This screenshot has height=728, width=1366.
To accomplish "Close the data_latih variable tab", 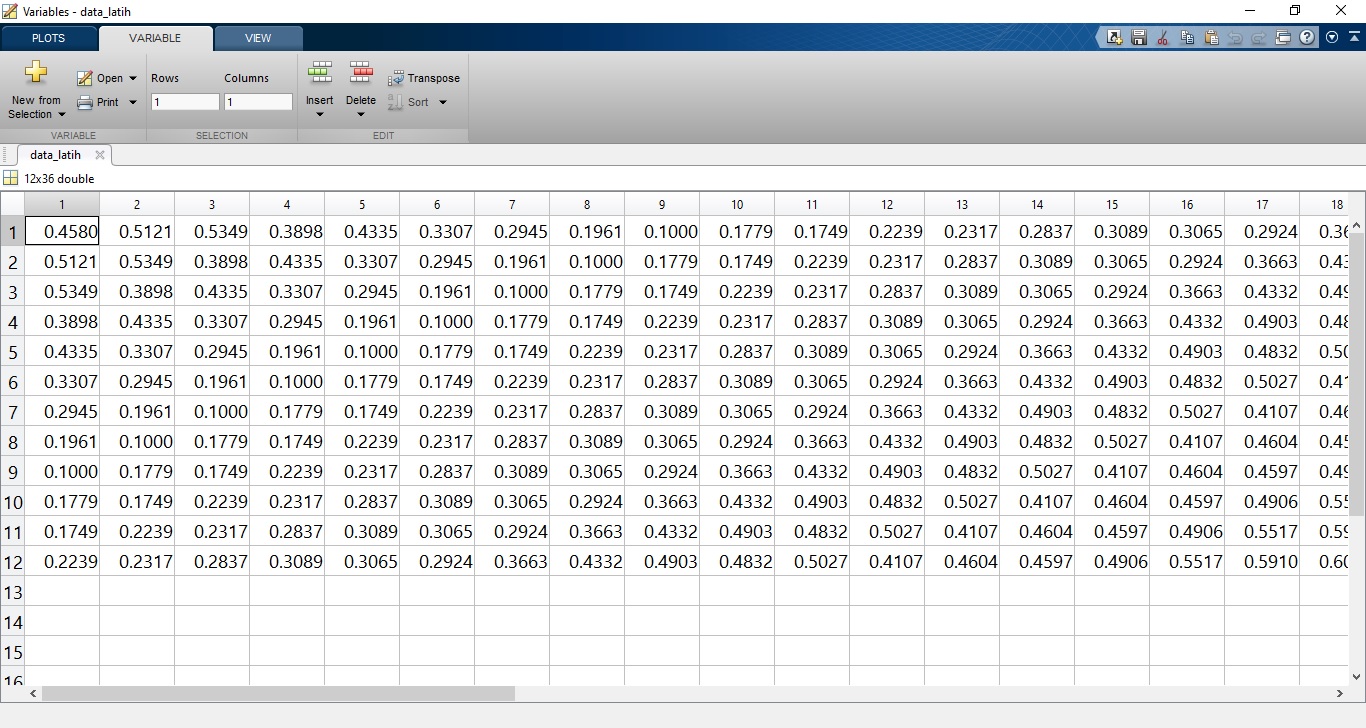I will [x=99, y=155].
